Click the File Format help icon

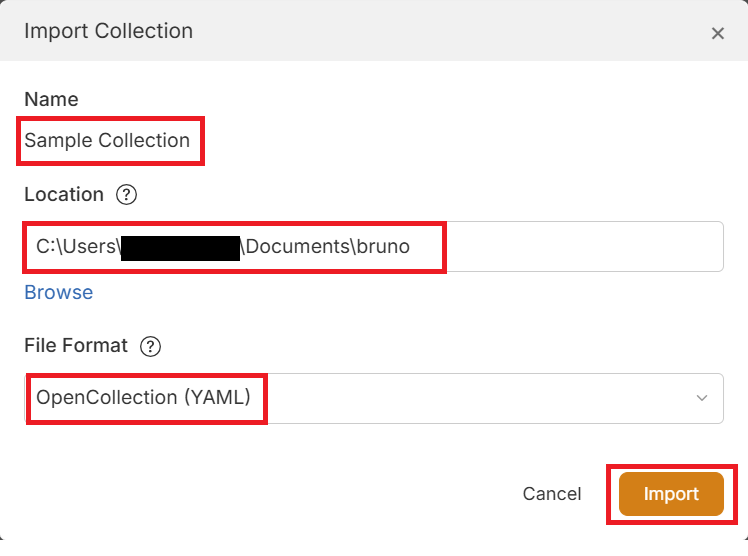coord(150,346)
